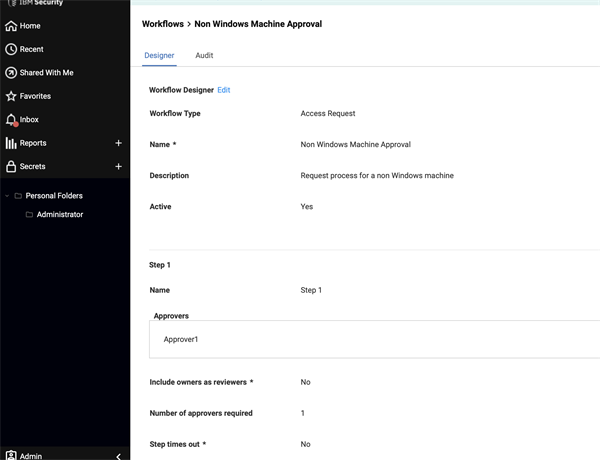Expand Reports with the plus button
This screenshot has width=600, height=460.
point(119,143)
